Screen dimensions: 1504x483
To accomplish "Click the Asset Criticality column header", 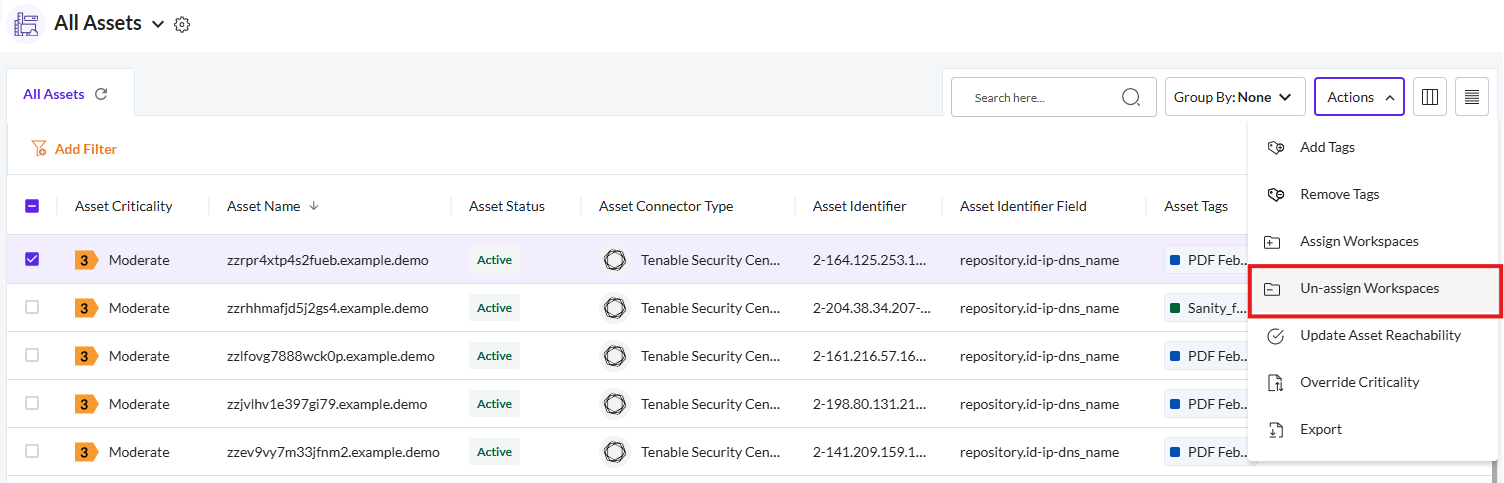I will pyautogui.click(x=123, y=206).
